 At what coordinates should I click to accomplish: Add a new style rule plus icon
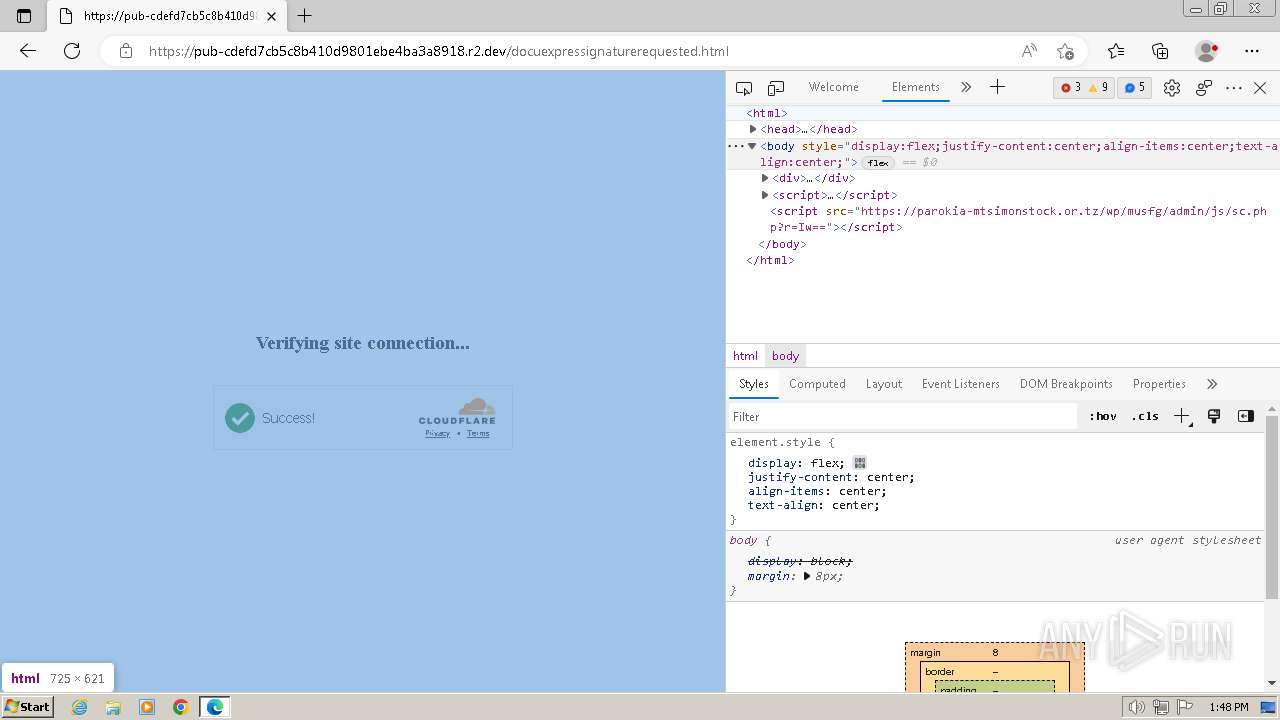[x=1182, y=416]
